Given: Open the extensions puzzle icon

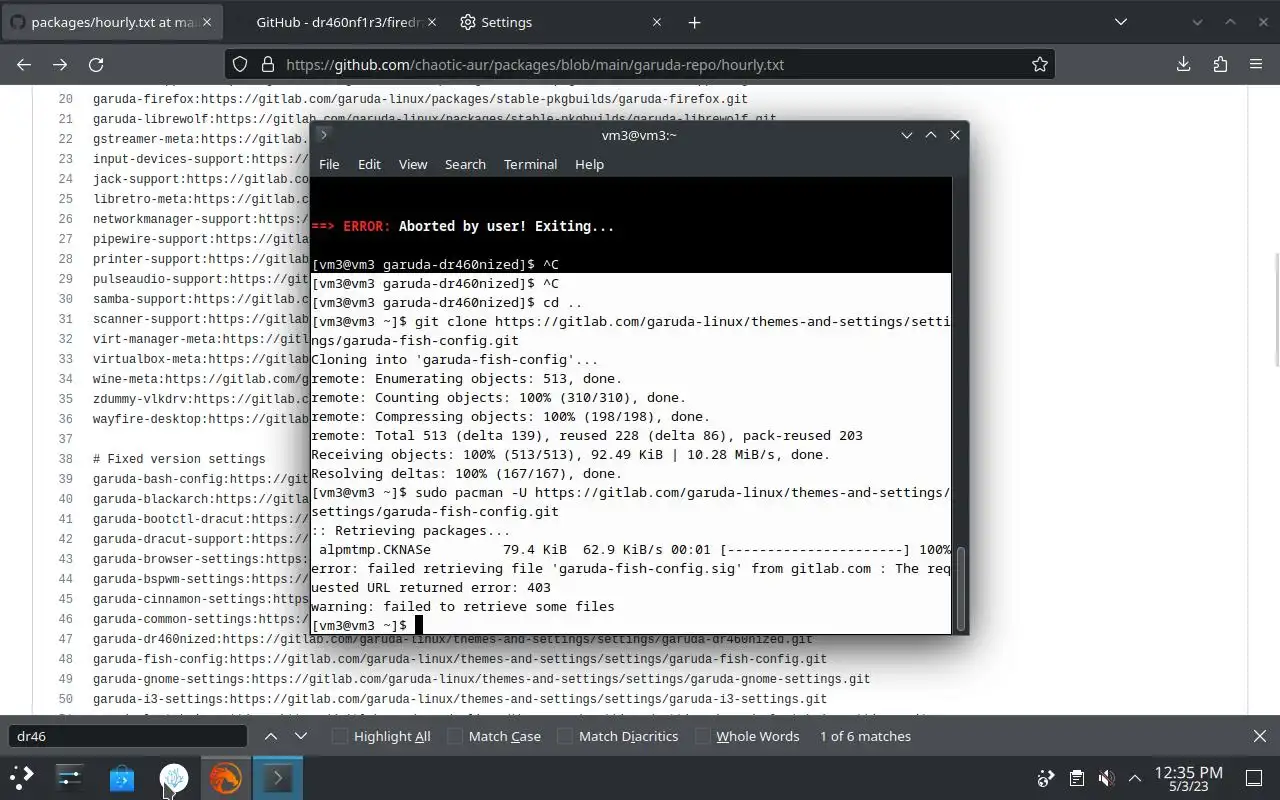Looking at the screenshot, I should (x=1220, y=64).
